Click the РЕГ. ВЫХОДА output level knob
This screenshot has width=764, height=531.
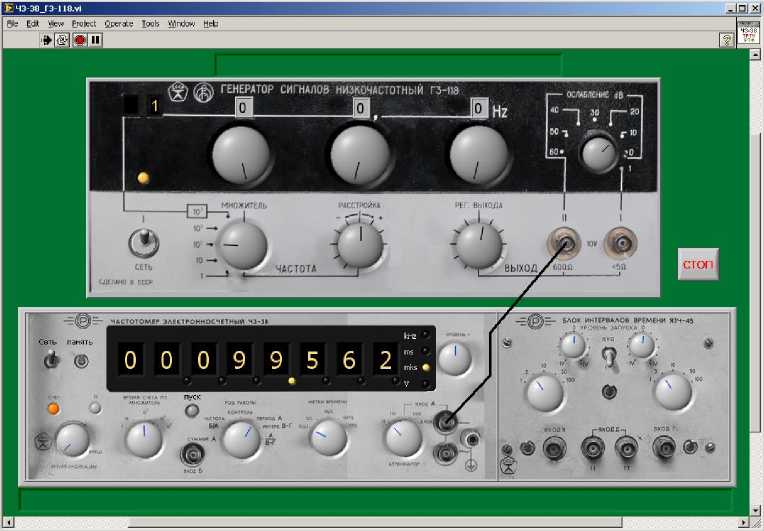(479, 245)
